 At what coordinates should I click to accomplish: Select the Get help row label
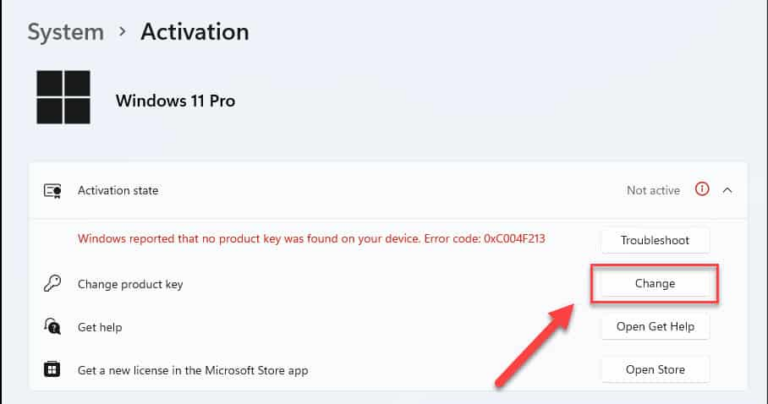100,327
